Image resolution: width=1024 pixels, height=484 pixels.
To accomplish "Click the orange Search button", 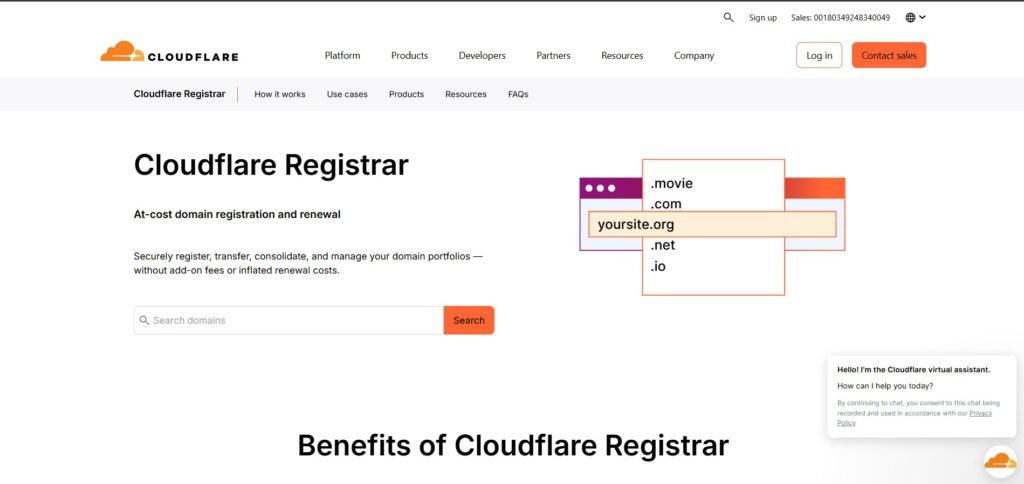I will [469, 320].
